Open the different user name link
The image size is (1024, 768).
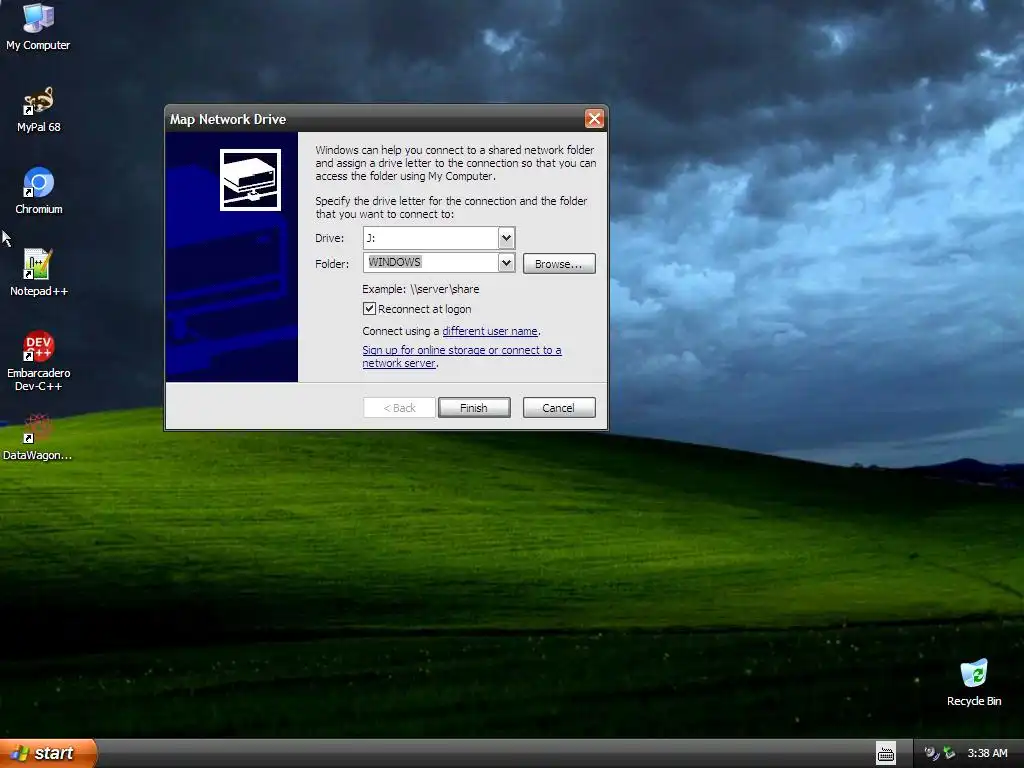point(490,331)
